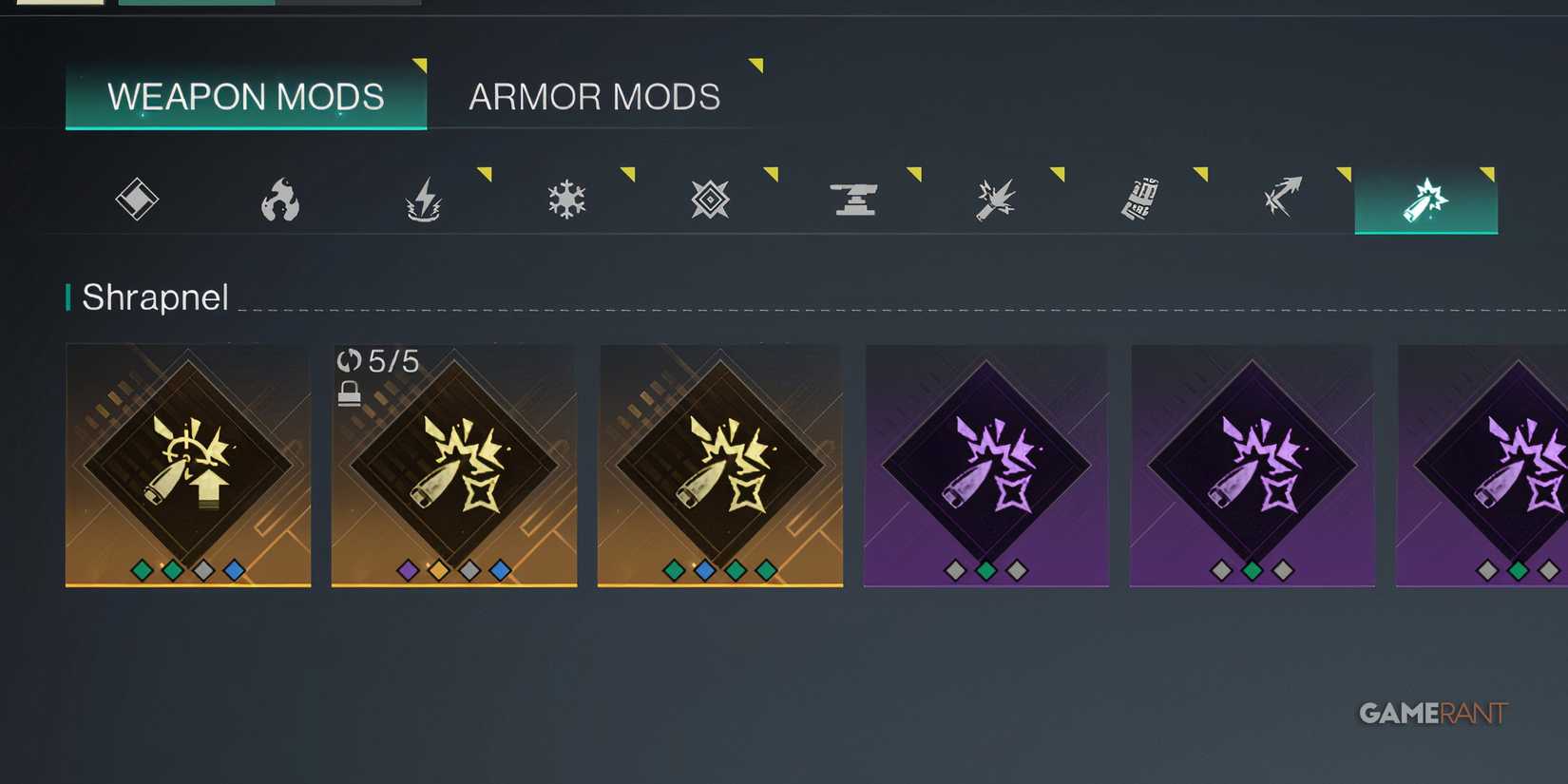The width and height of the screenshot is (1568, 784).
Task: Select the Fast Gunner crosshair category icon
Action: pos(710,200)
